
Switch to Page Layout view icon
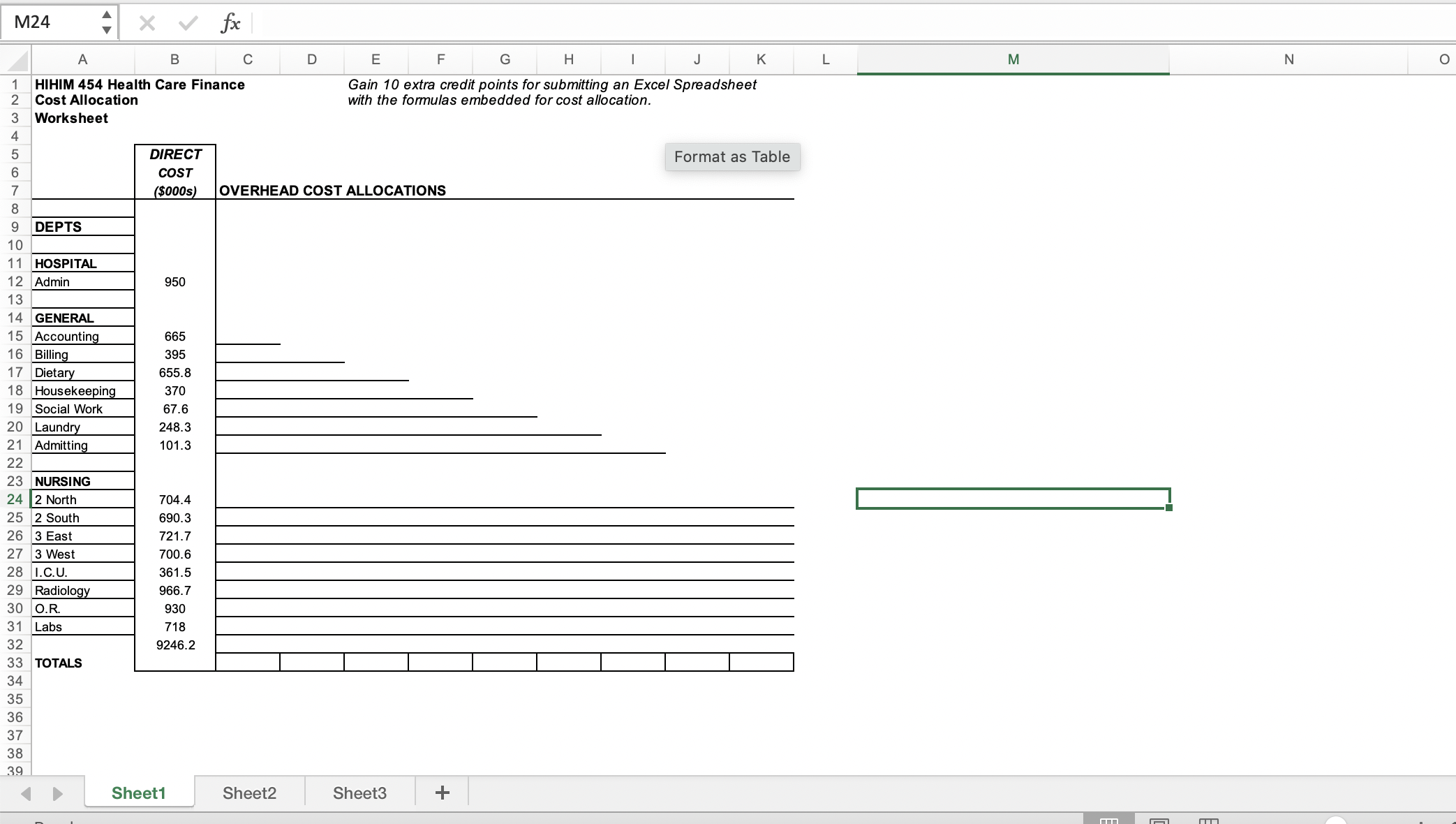click(x=1159, y=821)
